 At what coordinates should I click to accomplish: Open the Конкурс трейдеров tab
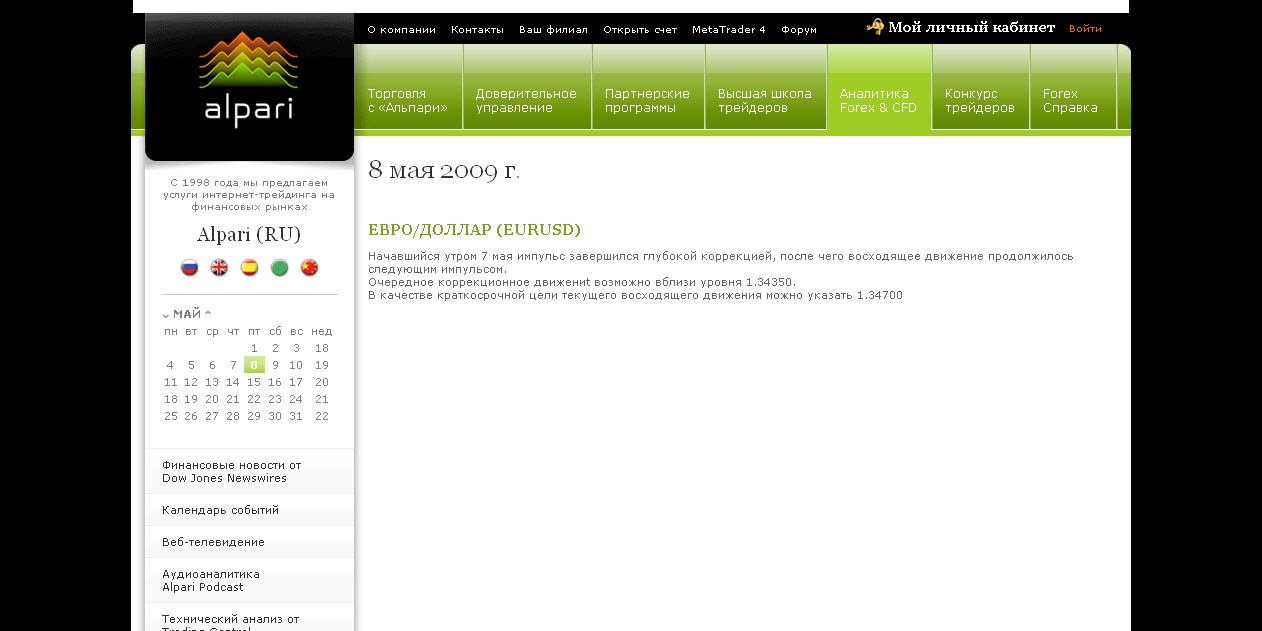coord(980,100)
